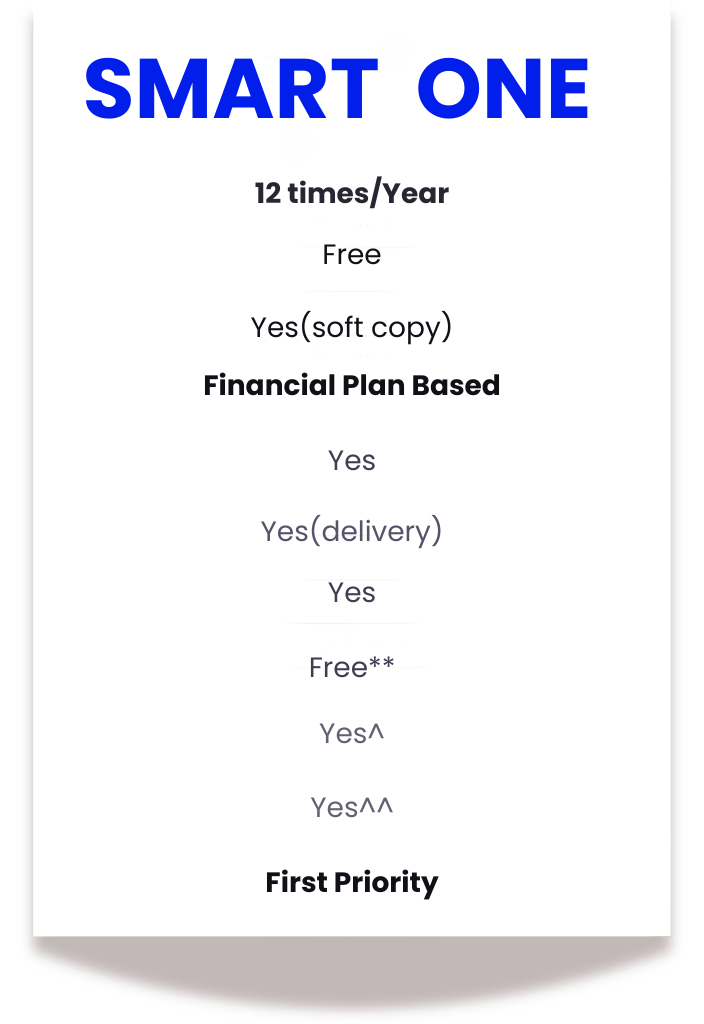Click the plain "Free" value
The width and height of the screenshot is (704, 1024).
(352, 255)
